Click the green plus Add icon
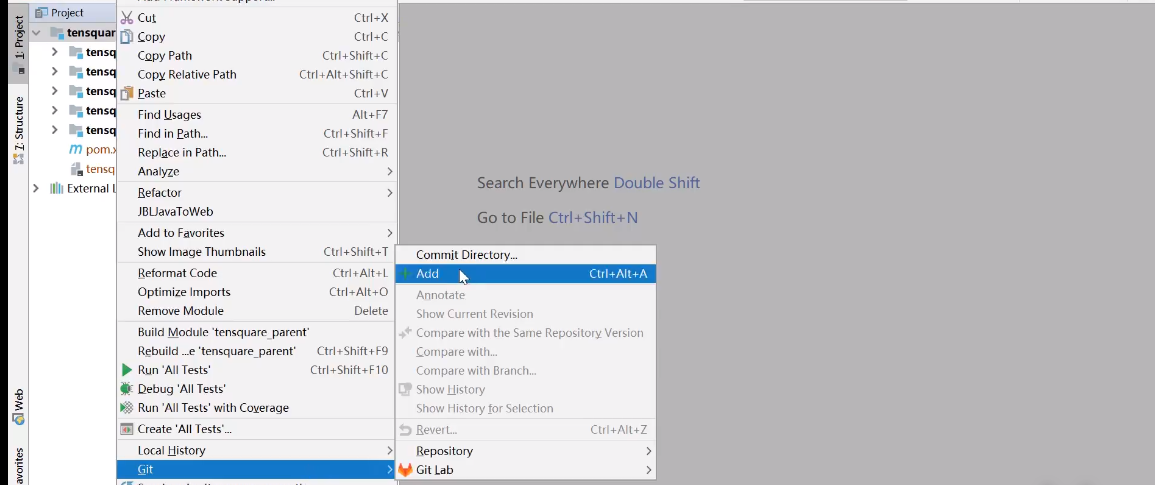 click(405, 273)
